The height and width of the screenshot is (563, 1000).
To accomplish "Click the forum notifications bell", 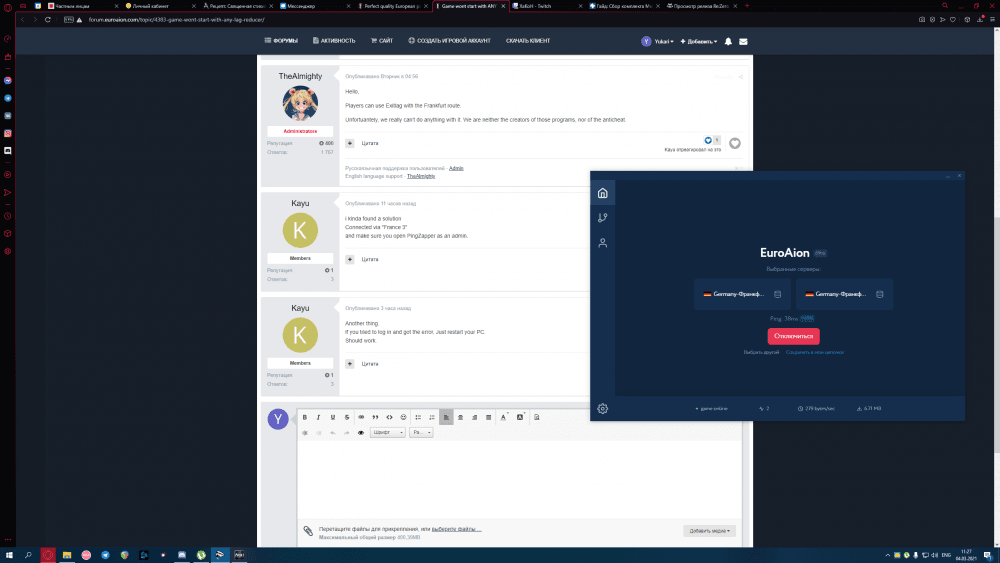I will [728, 41].
